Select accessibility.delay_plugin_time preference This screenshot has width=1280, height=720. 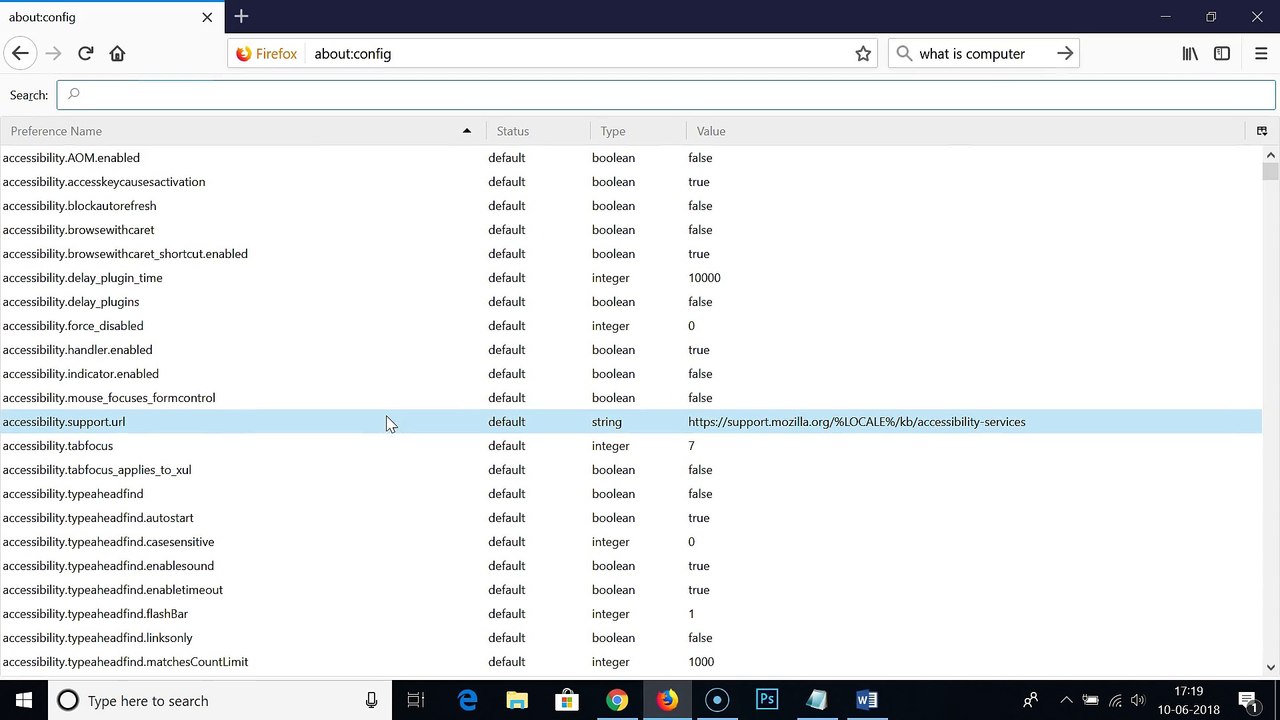pyautogui.click(x=631, y=278)
